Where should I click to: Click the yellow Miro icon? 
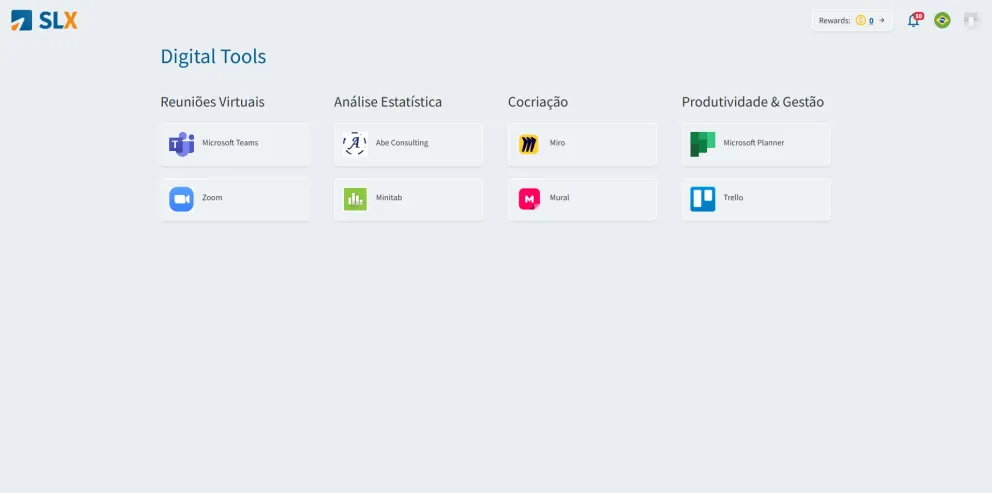[x=529, y=144]
